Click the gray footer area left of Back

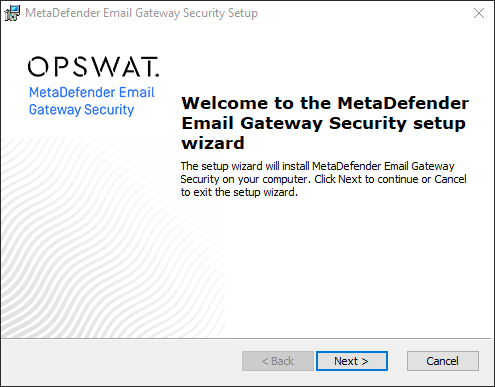tap(122, 362)
